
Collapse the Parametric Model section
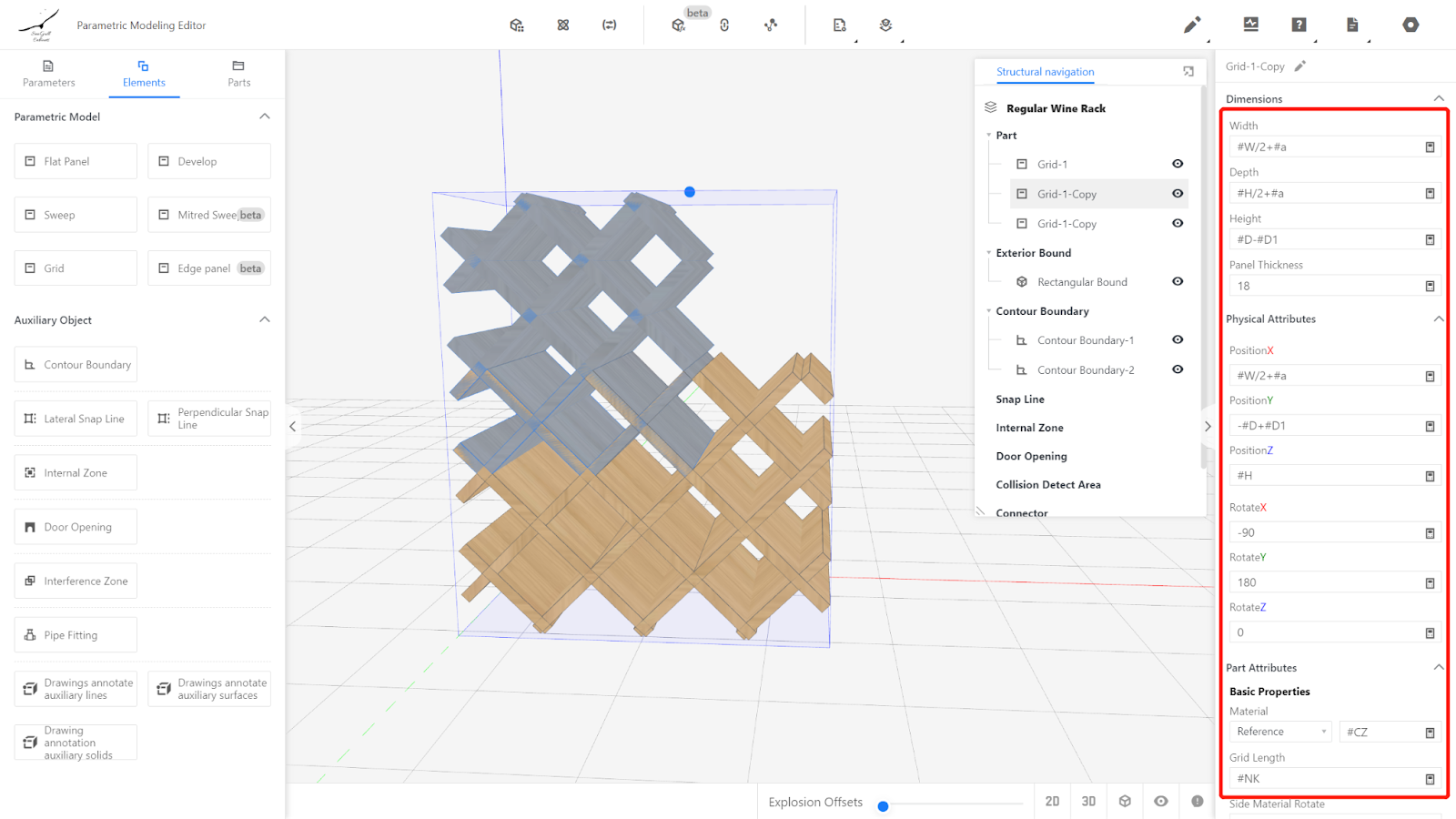[265, 116]
